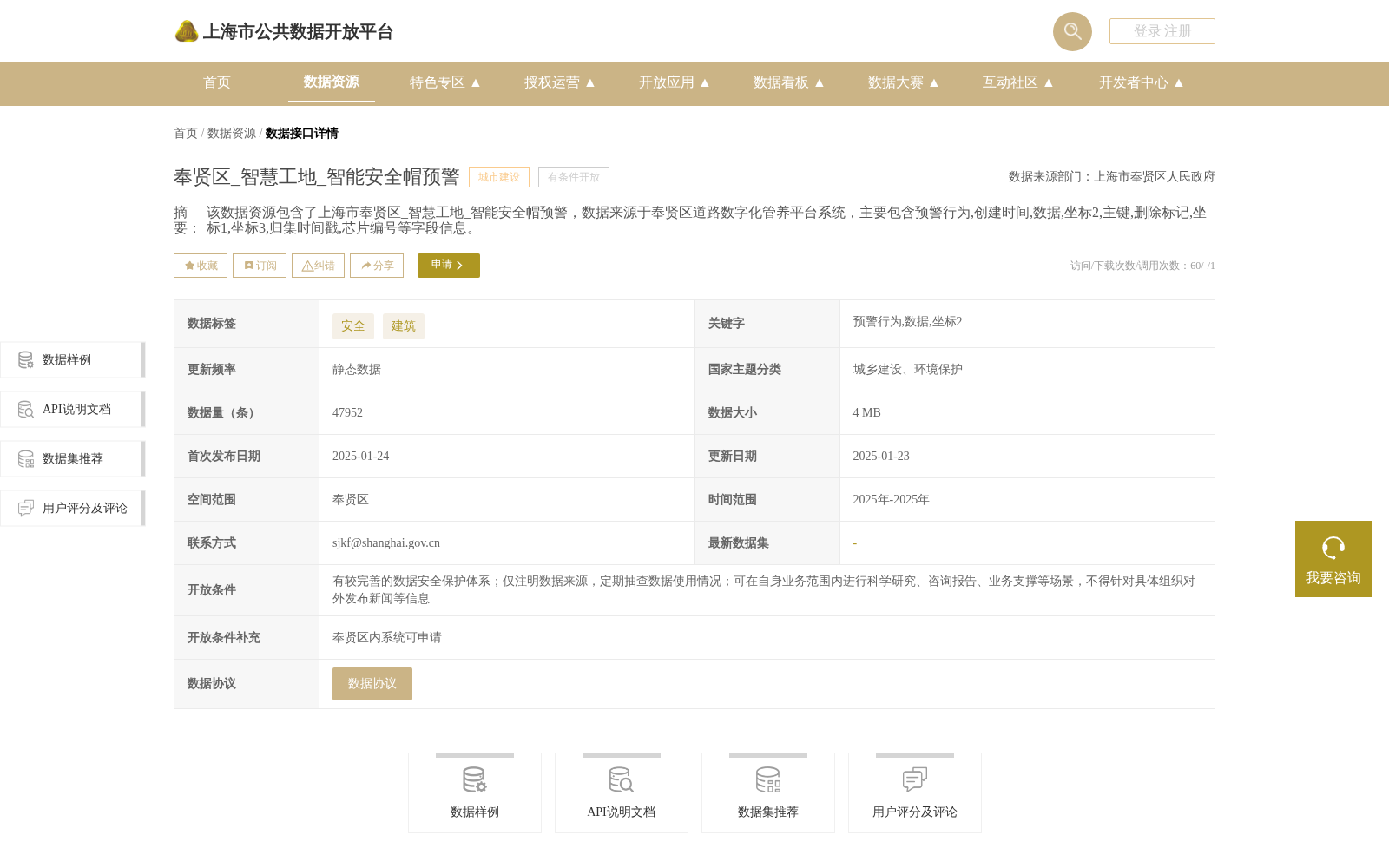Open bottom 数据集推荐 card

point(768,793)
